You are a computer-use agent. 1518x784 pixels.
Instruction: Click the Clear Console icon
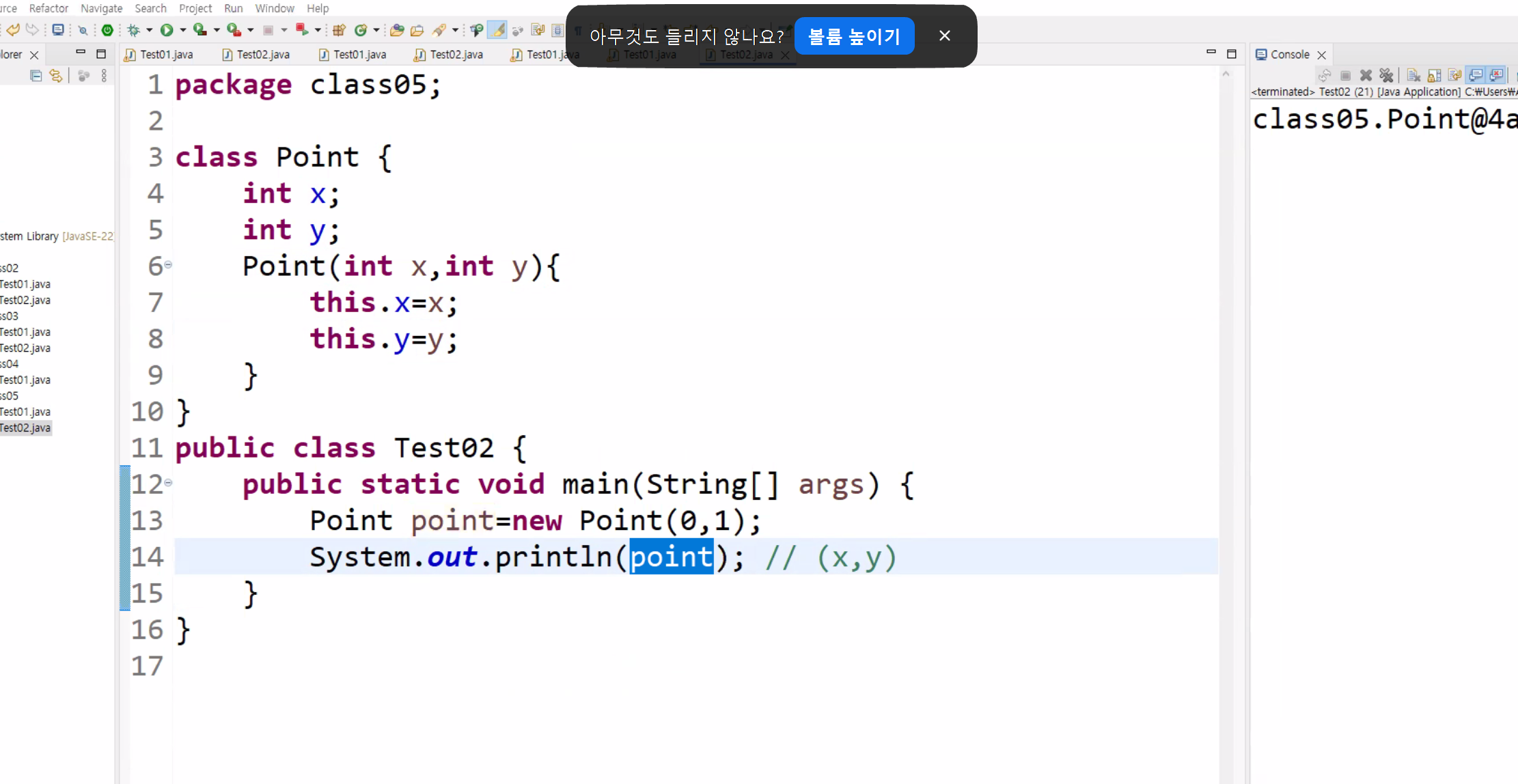click(x=1413, y=75)
